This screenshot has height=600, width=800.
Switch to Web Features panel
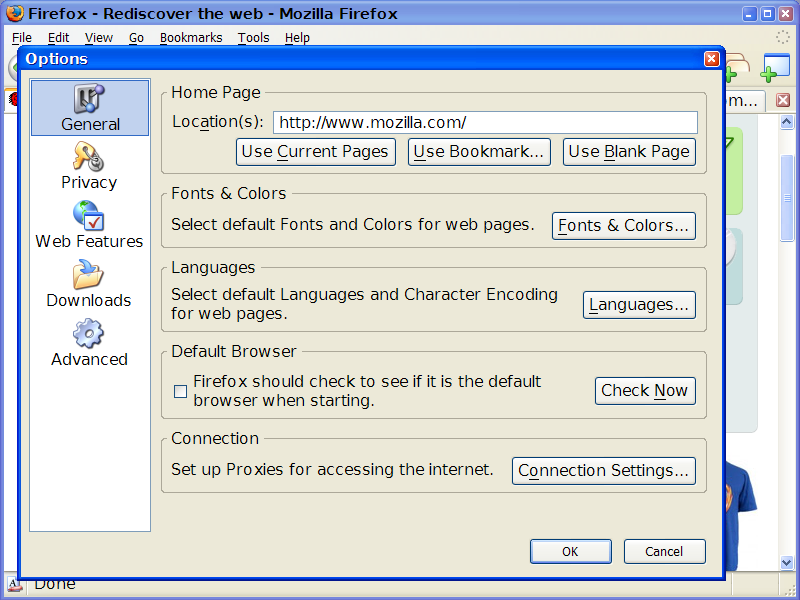(89, 217)
